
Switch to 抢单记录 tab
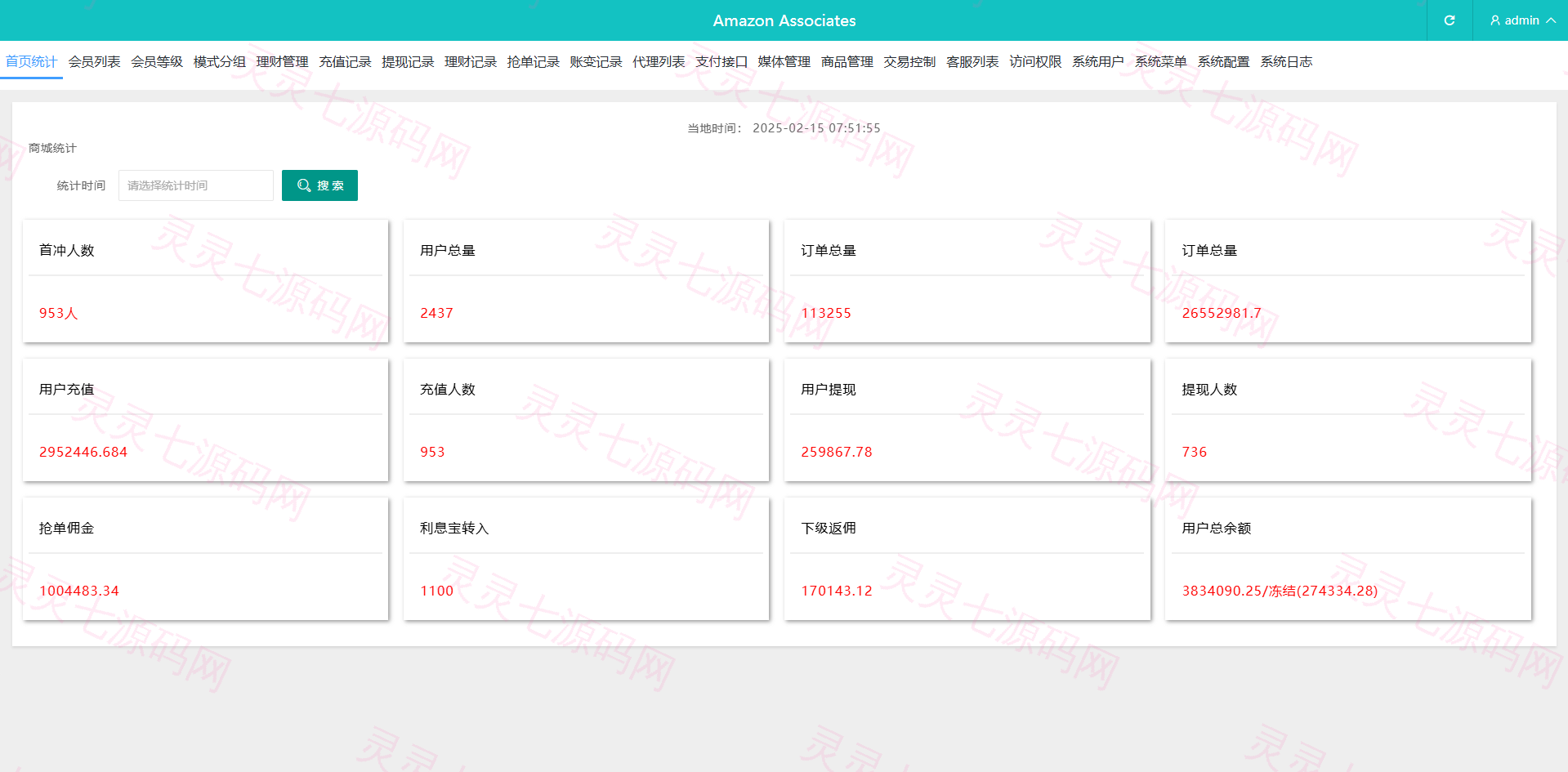click(533, 61)
